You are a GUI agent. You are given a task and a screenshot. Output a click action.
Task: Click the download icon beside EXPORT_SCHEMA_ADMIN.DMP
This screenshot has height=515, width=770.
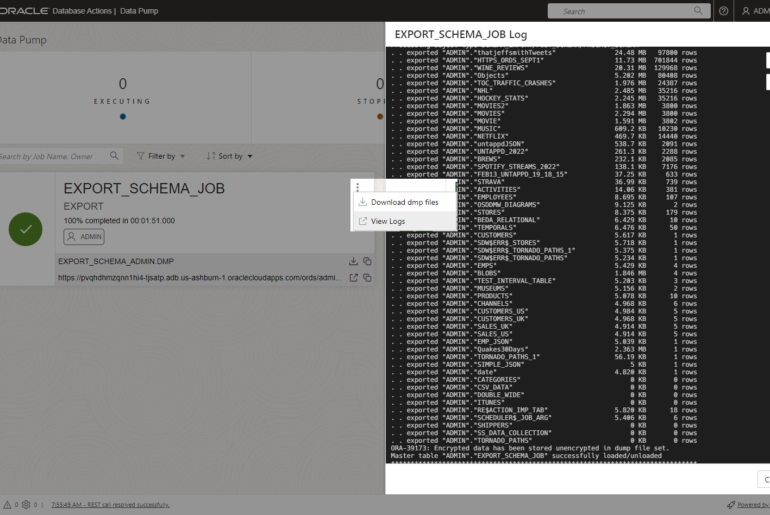[x=354, y=261]
